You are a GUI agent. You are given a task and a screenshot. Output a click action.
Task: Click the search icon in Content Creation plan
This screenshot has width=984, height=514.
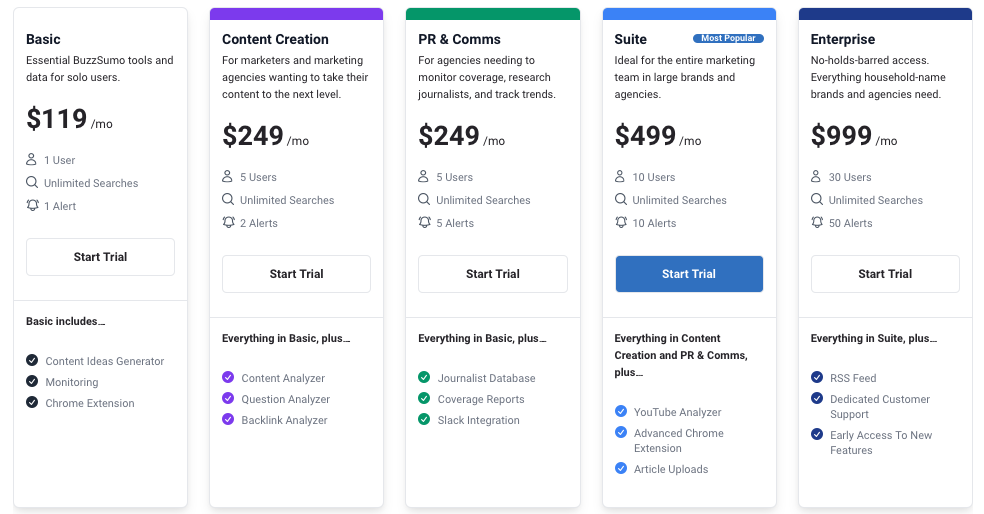tap(228, 200)
